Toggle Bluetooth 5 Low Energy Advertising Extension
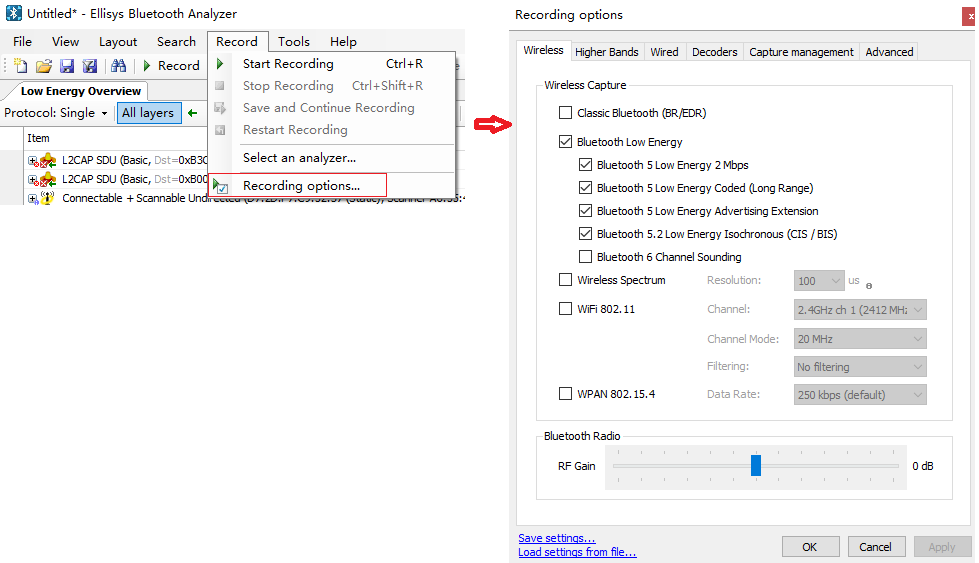This screenshot has height=563, width=979. [585, 211]
